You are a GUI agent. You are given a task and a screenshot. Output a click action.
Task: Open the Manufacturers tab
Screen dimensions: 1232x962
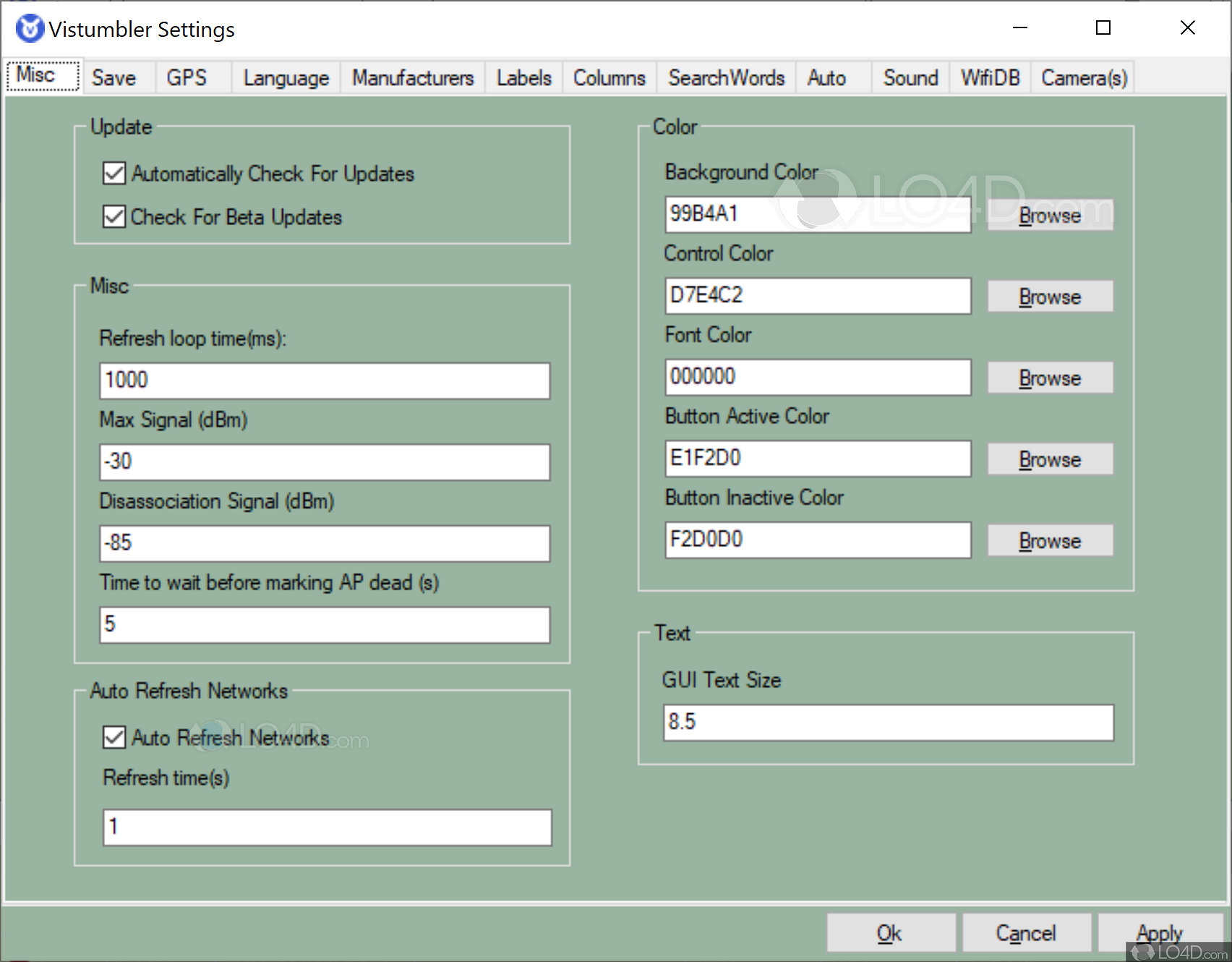point(412,77)
